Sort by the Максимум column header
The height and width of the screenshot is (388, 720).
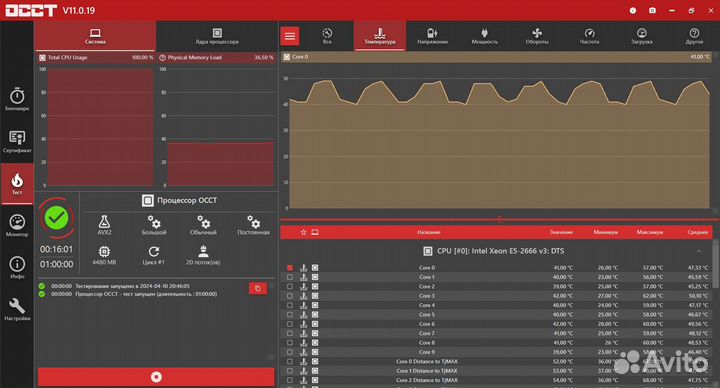tap(650, 232)
